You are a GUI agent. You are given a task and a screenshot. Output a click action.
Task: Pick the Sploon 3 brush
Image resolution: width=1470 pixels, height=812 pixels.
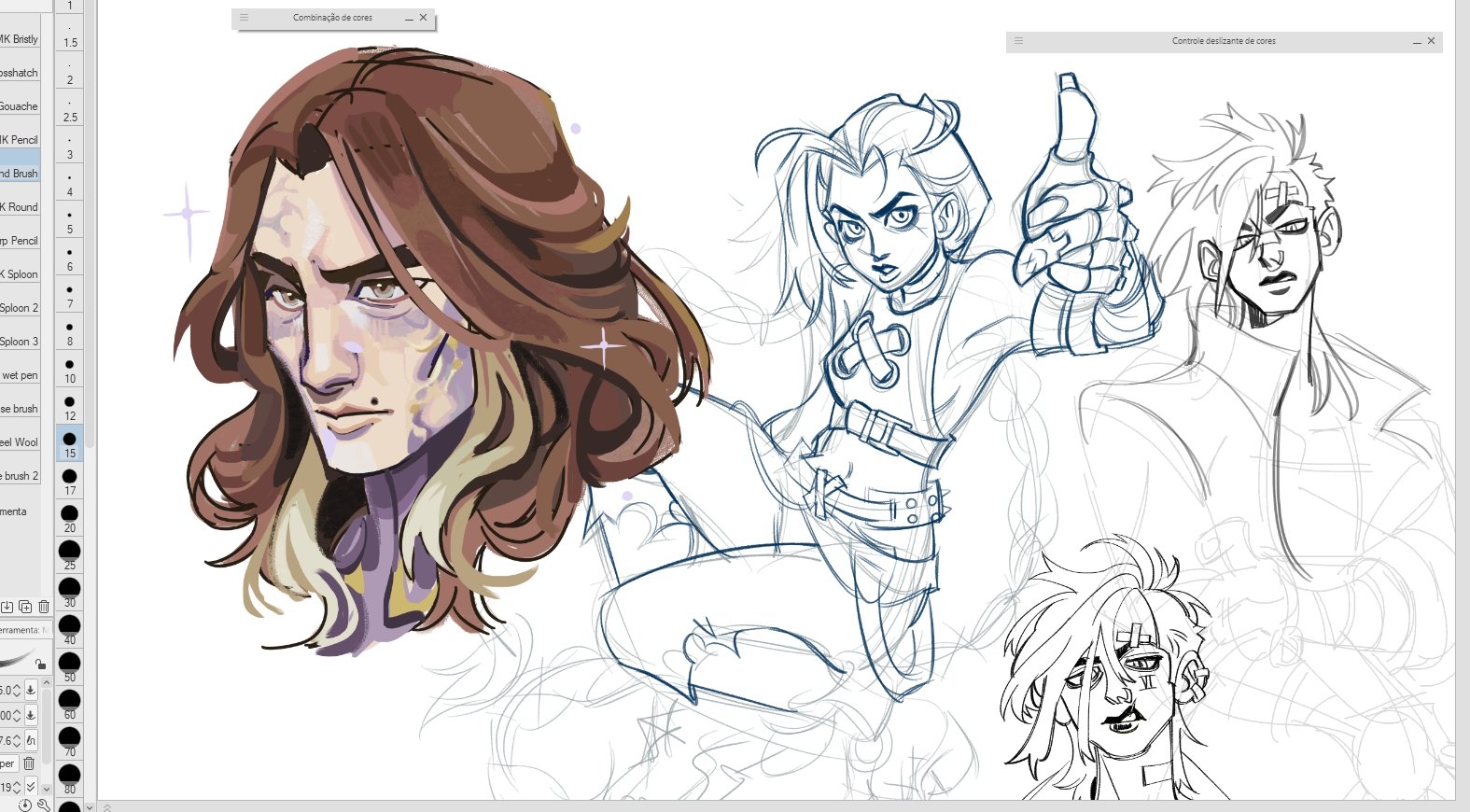point(19,342)
